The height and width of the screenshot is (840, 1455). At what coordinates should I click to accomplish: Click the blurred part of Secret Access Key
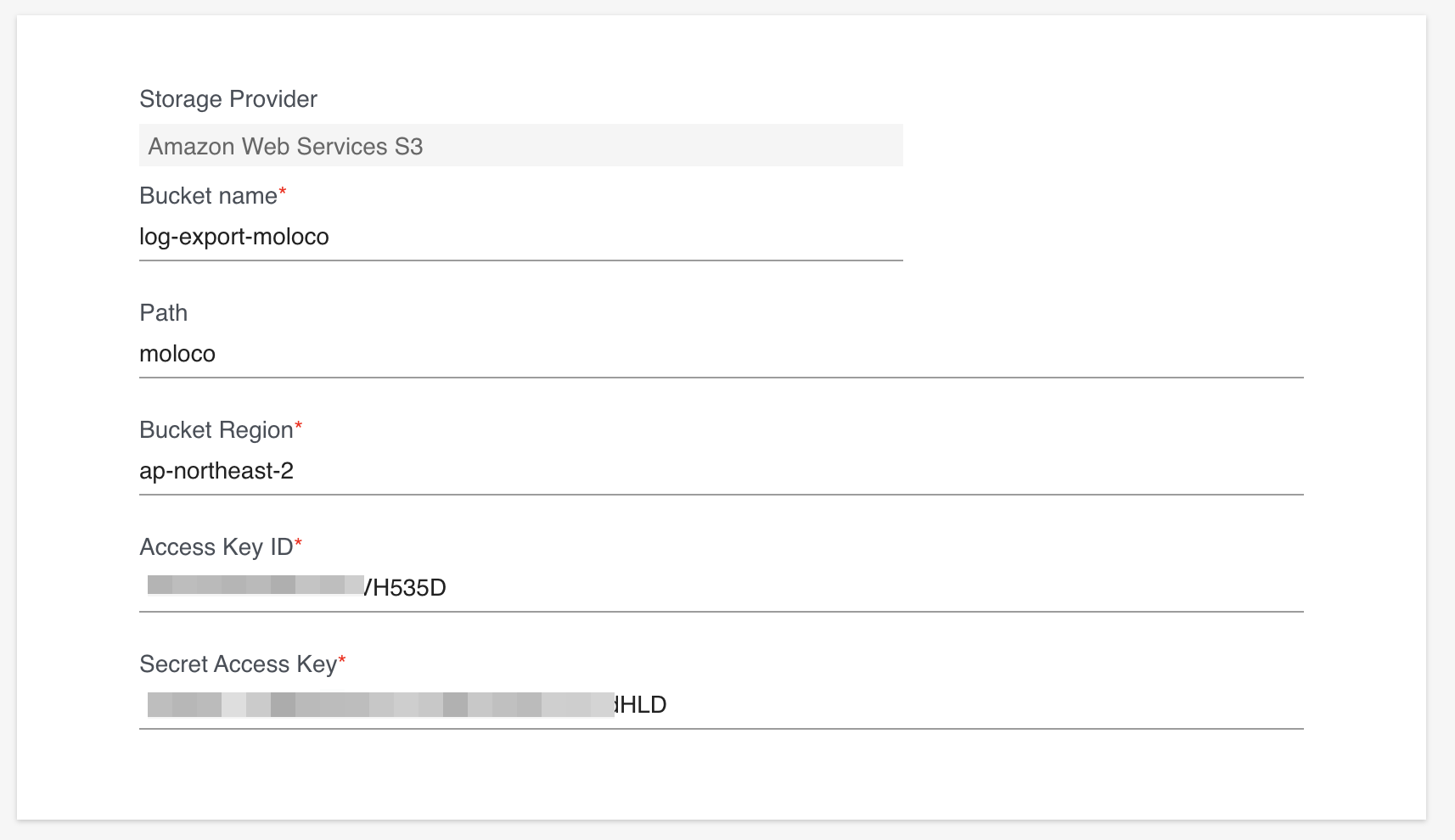click(x=380, y=705)
